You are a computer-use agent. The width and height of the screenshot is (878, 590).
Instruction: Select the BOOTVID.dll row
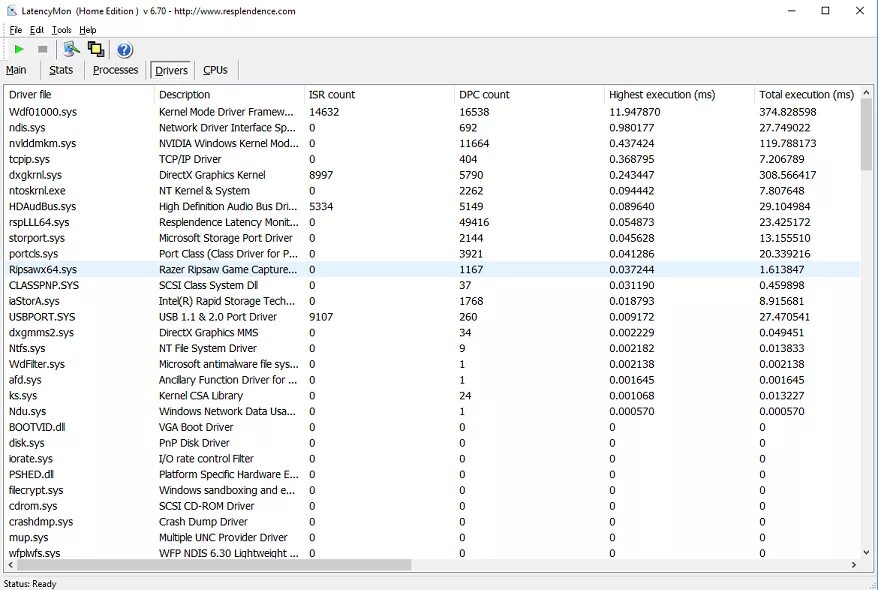click(432, 427)
